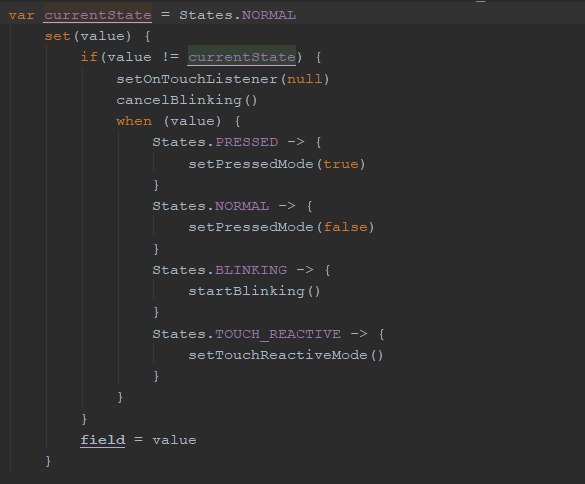Click 'value' parameter inside set()
Screen dimensions: 585x484
tap(103, 36)
